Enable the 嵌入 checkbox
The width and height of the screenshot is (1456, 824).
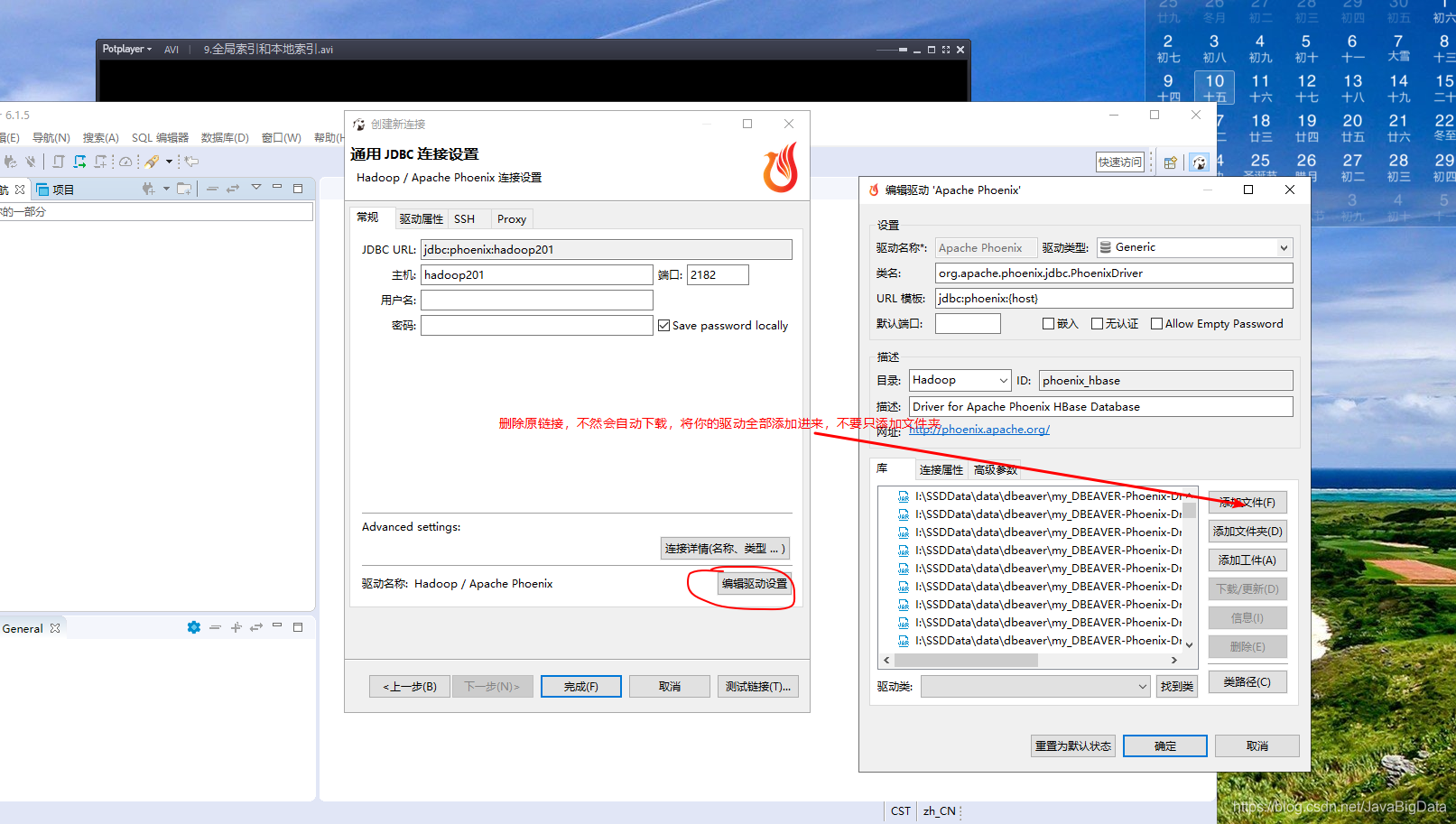(x=1048, y=324)
